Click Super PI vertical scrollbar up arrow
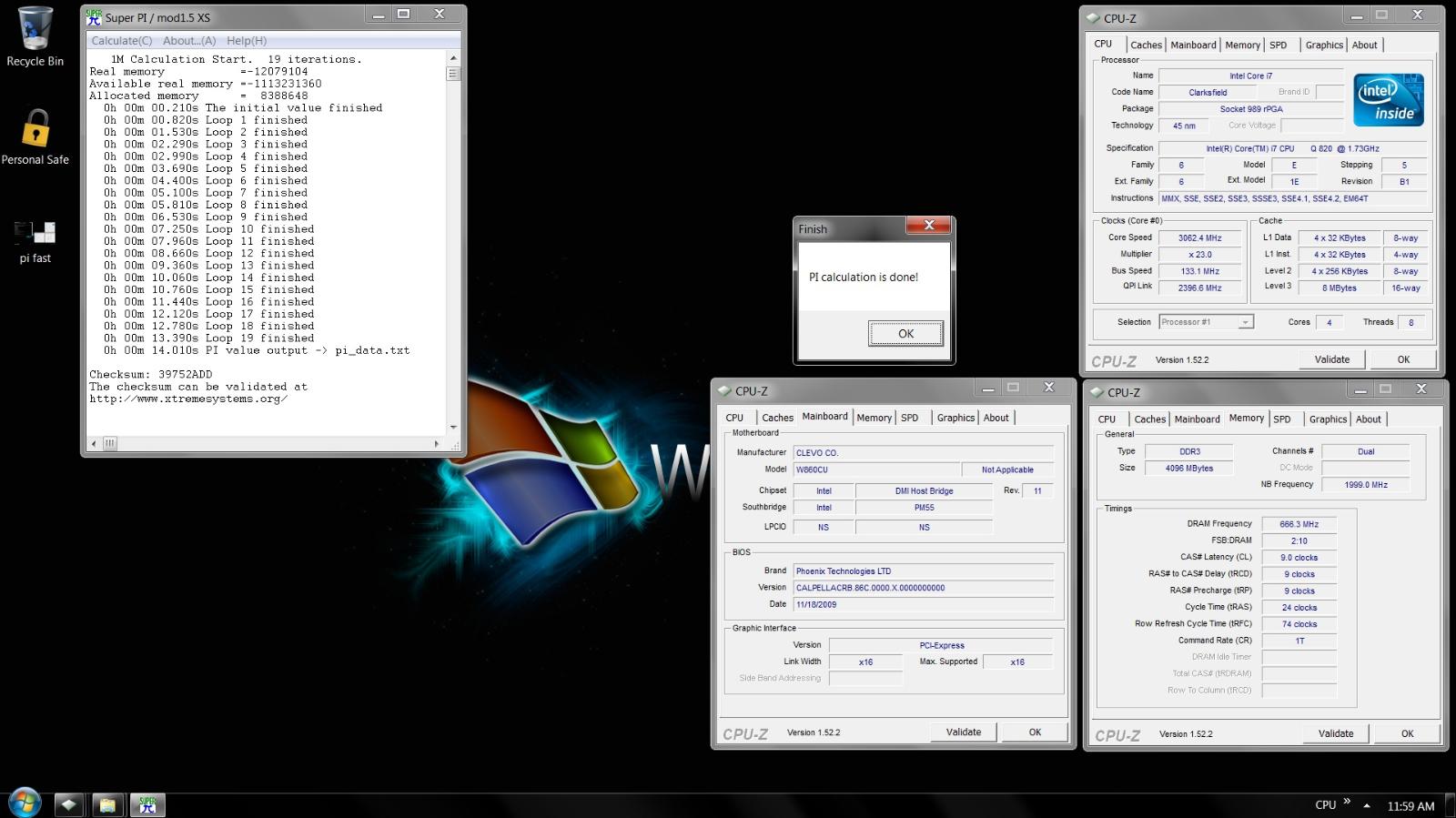 [453, 58]
